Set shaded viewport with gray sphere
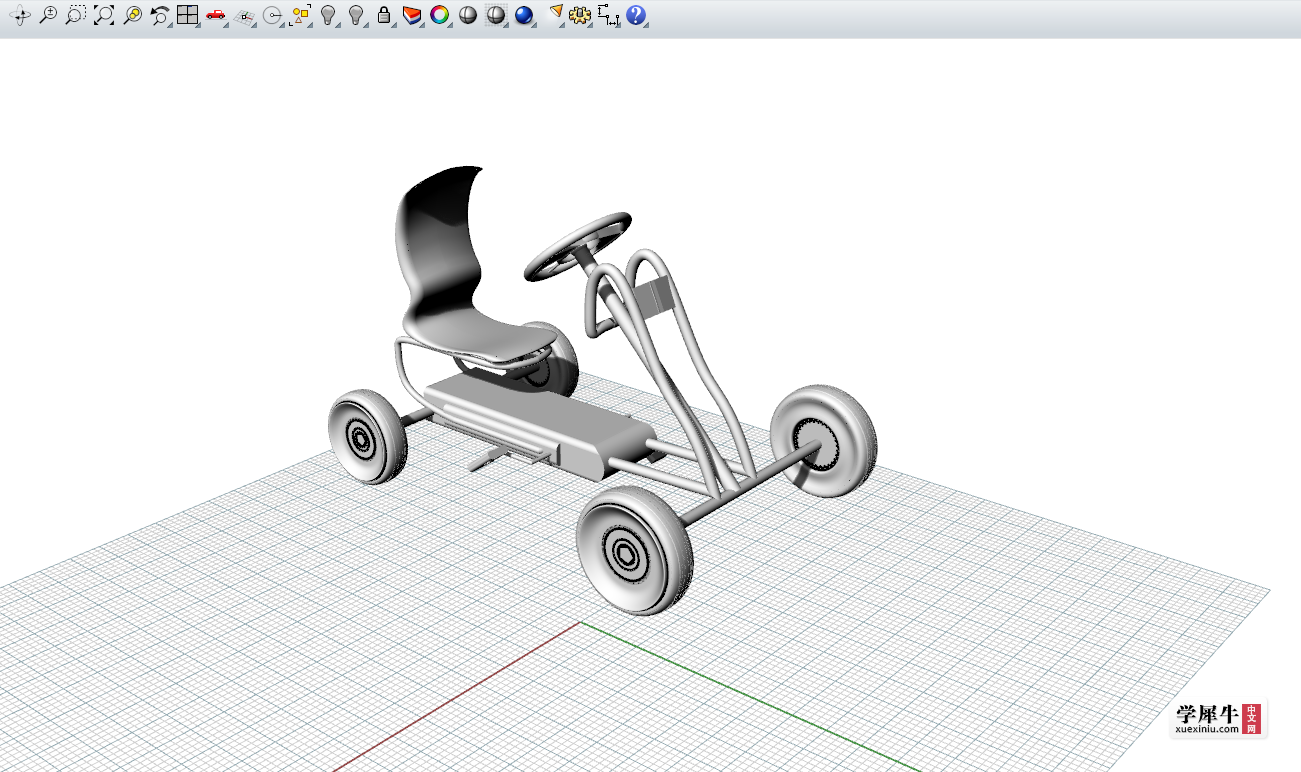 [467, 15]
